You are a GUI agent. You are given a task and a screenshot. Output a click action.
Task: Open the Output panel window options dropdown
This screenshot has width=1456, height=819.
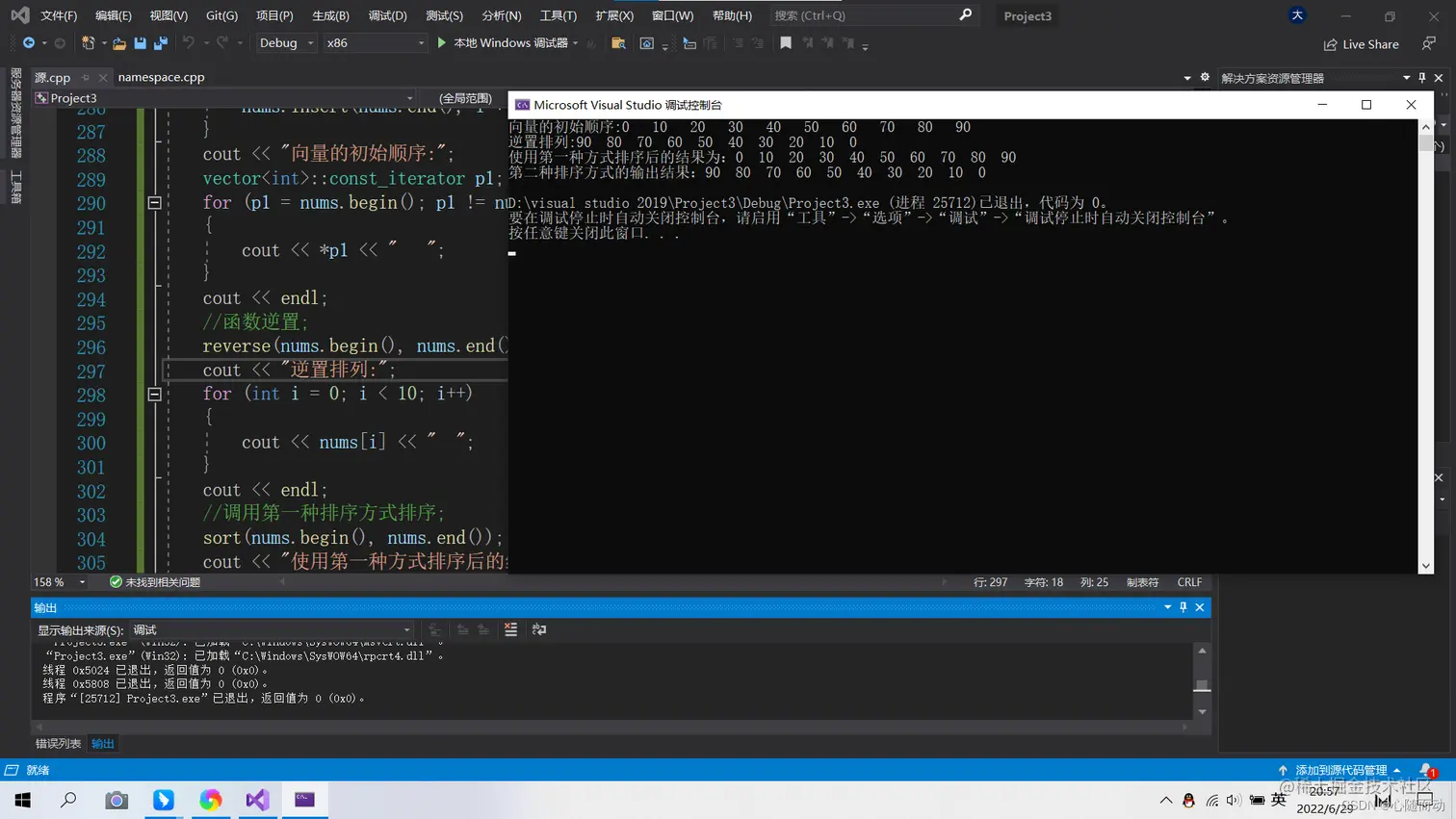tap(1167, 607)
